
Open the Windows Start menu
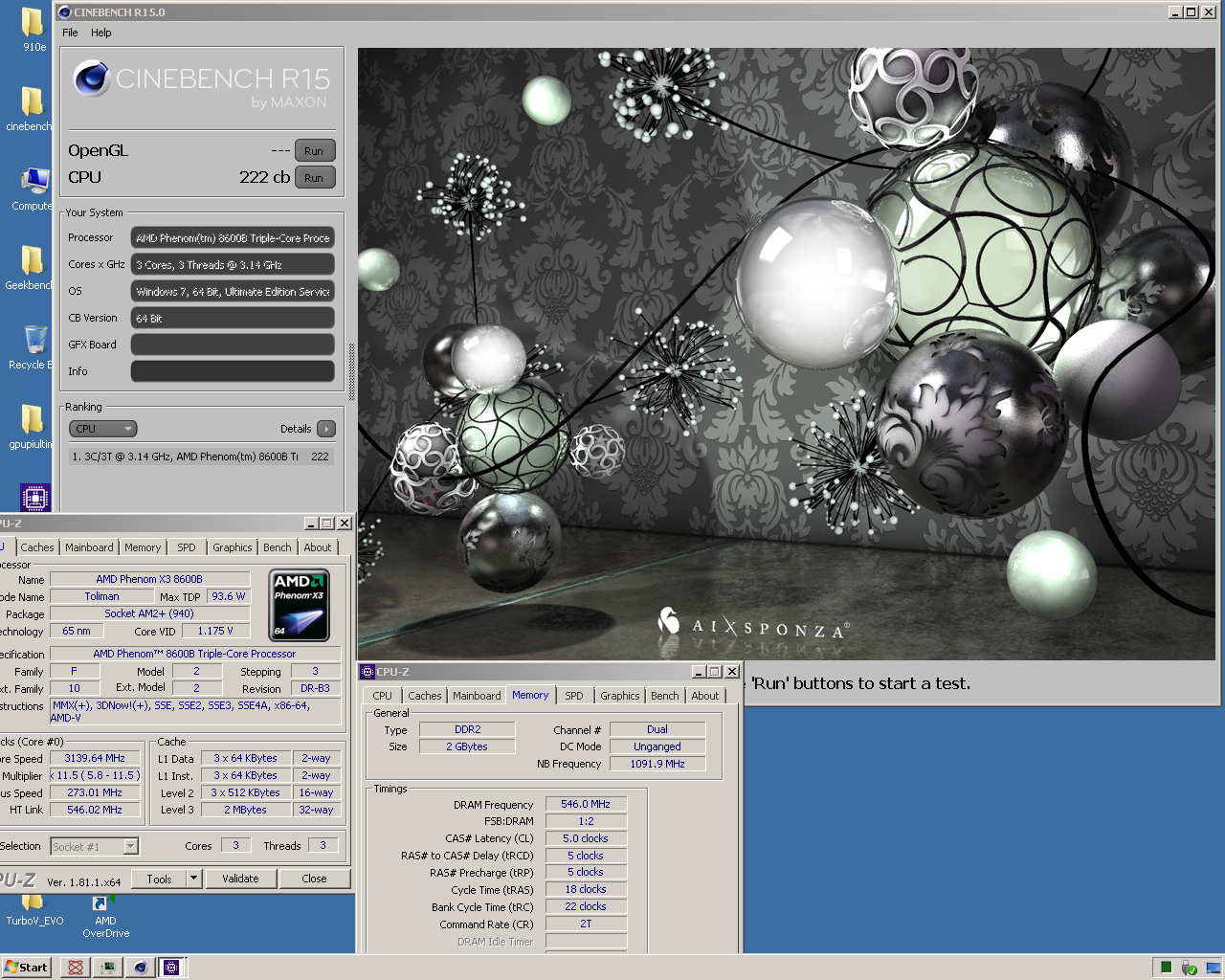click(26, 968)
